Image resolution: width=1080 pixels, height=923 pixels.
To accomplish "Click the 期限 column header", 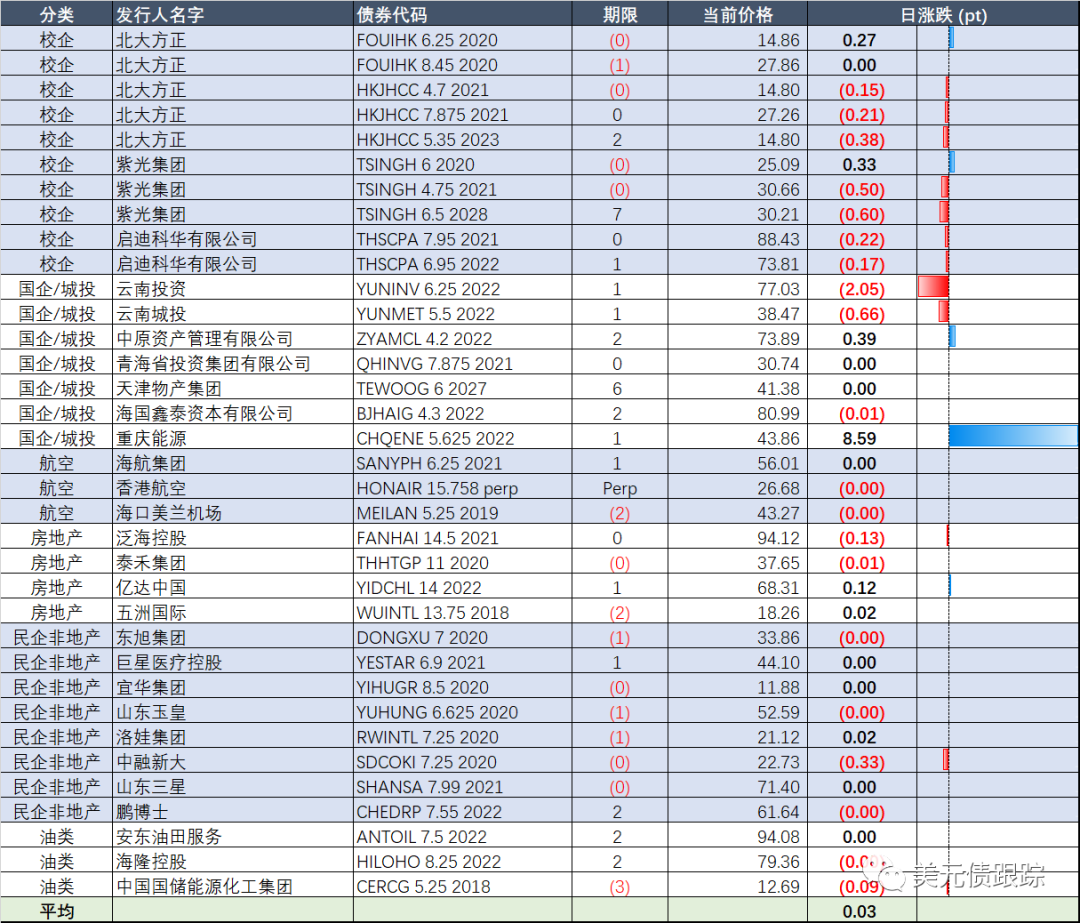I will click(x=620, y=14).
